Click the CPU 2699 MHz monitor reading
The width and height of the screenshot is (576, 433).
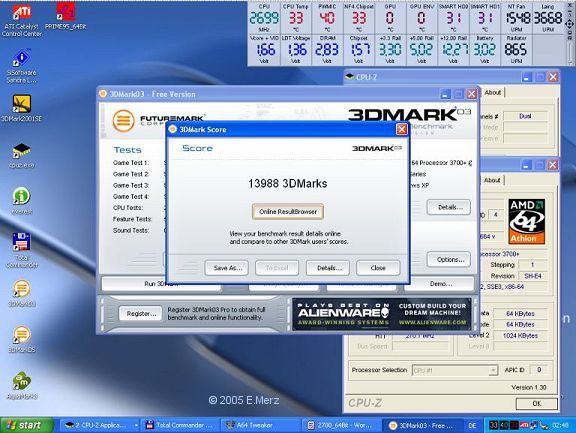(x=264, y=18)
